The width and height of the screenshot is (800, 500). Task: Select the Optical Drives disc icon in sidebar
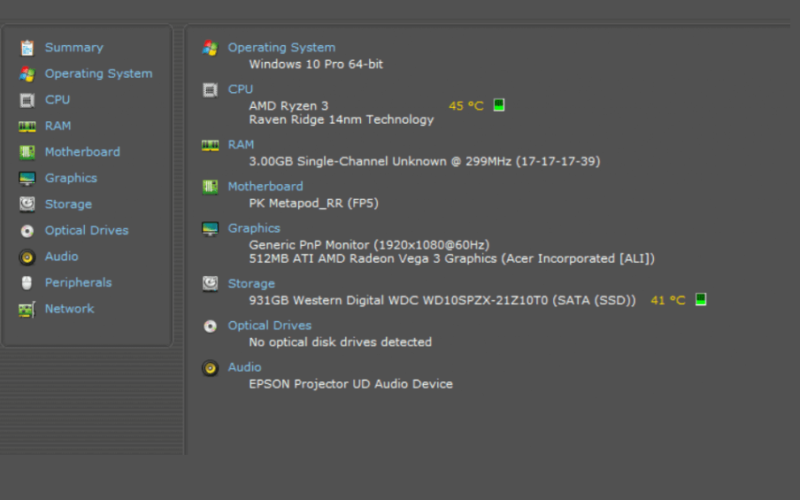(x=27, y=231)
